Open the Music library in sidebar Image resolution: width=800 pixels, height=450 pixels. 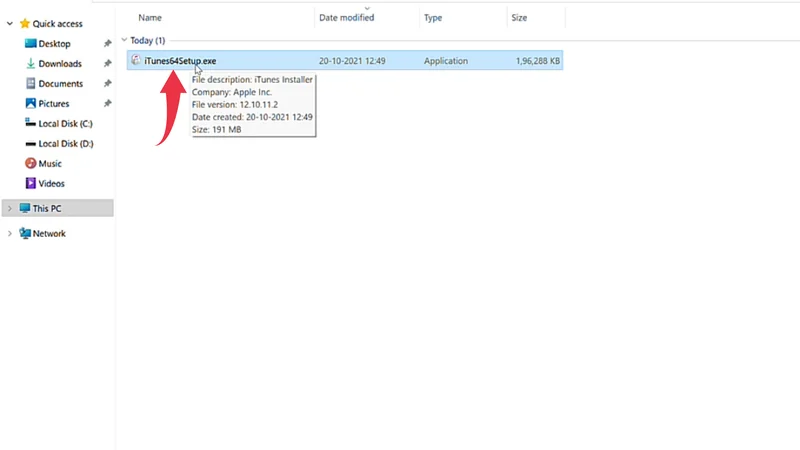click(x=49, y=164)
